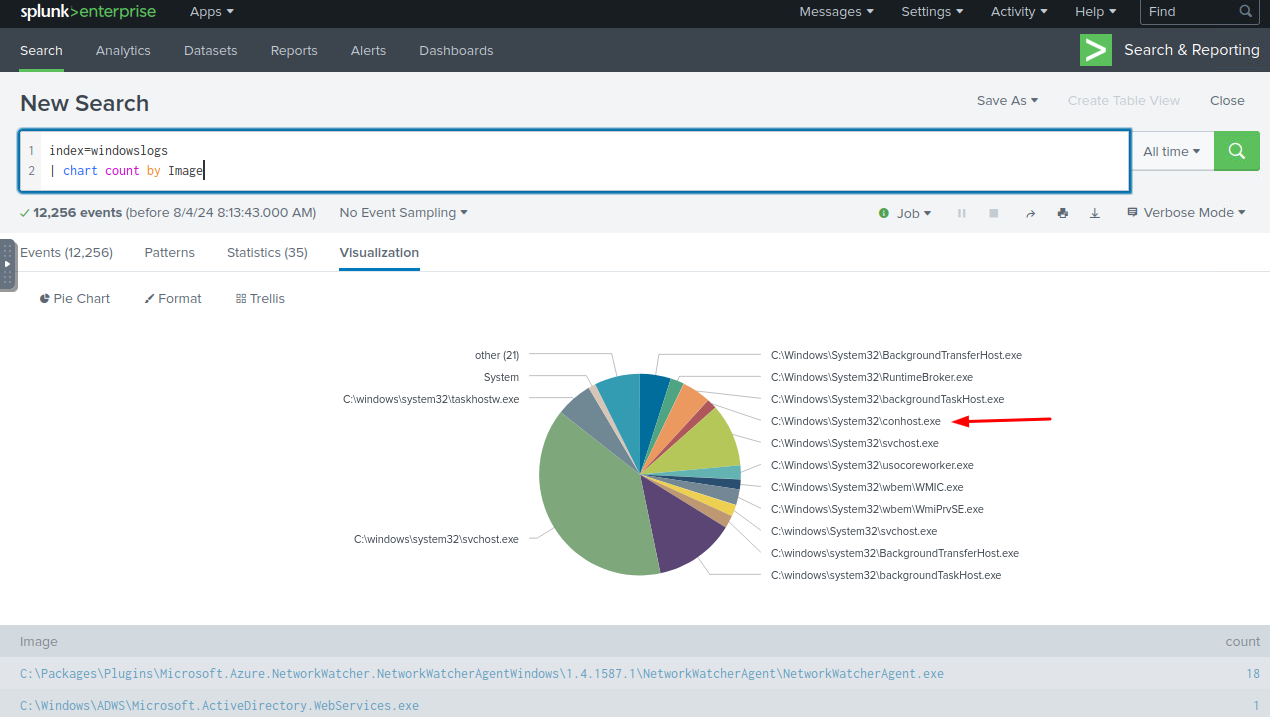
Task: Open the Format chart options
Action: click(x=173, y=298)
